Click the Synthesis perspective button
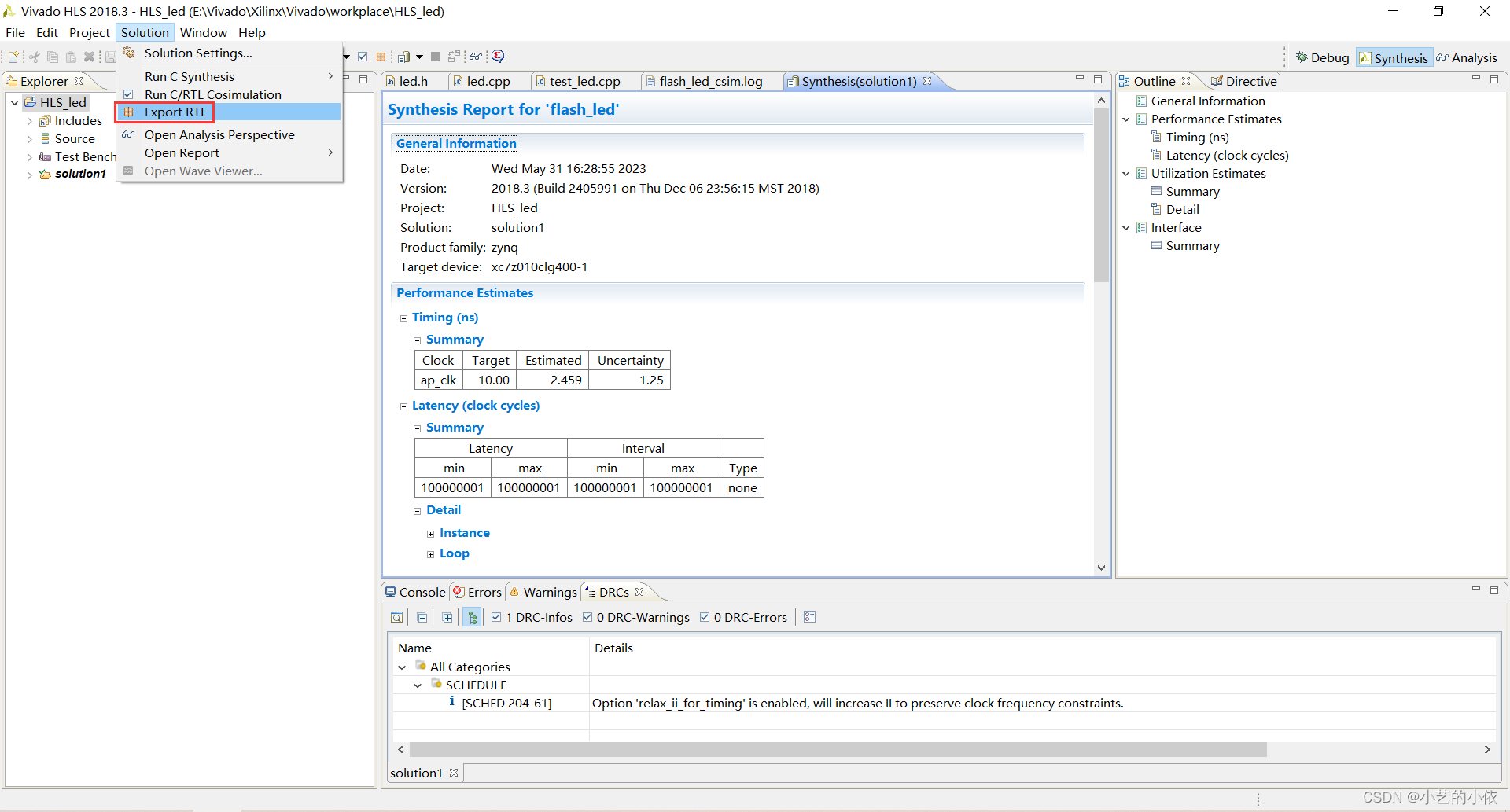The image size is (1510, 812). 1394,57
